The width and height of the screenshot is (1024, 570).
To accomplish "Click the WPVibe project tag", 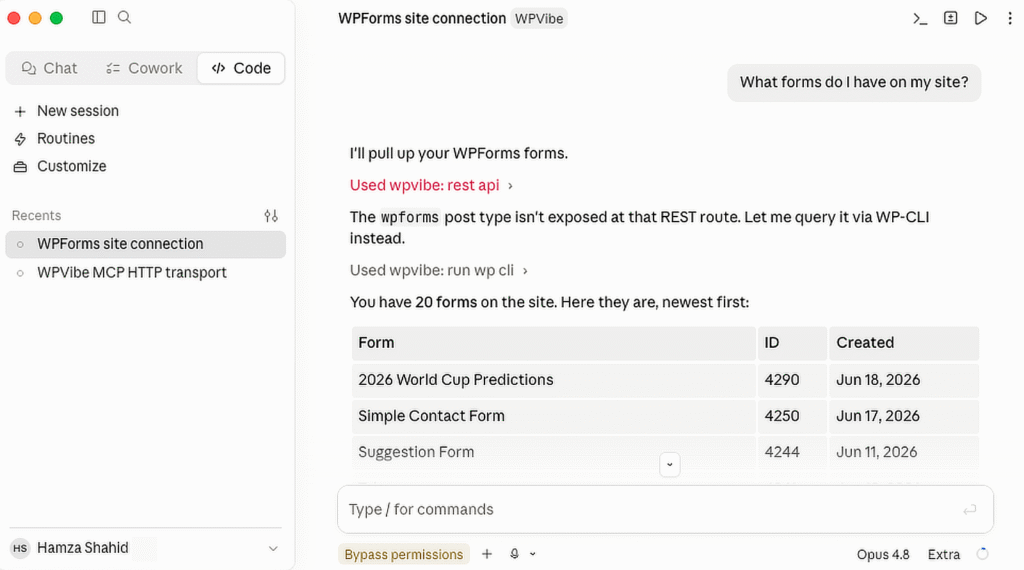I will pos(539,18).
